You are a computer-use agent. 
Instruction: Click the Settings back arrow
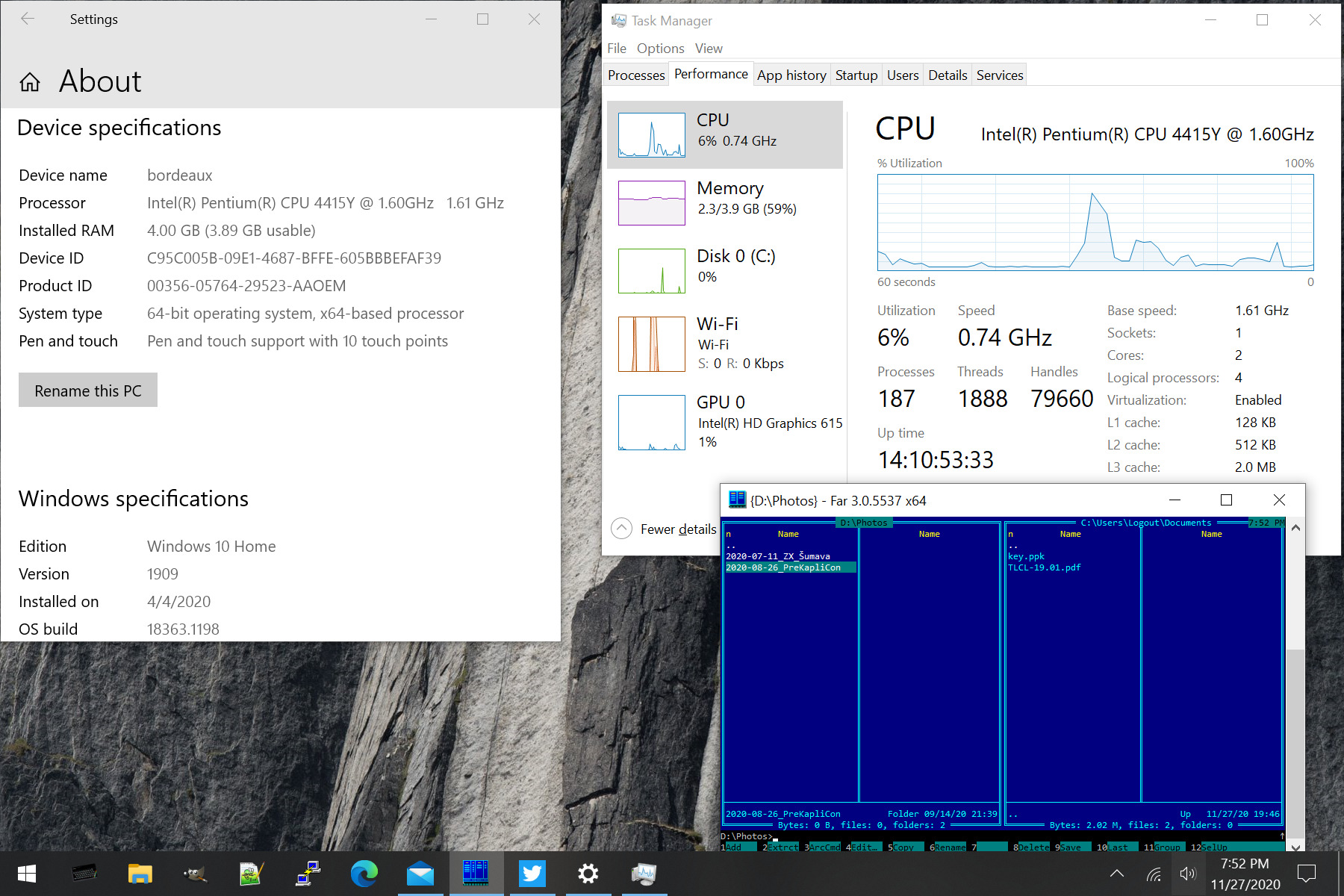tap(28, 19)
